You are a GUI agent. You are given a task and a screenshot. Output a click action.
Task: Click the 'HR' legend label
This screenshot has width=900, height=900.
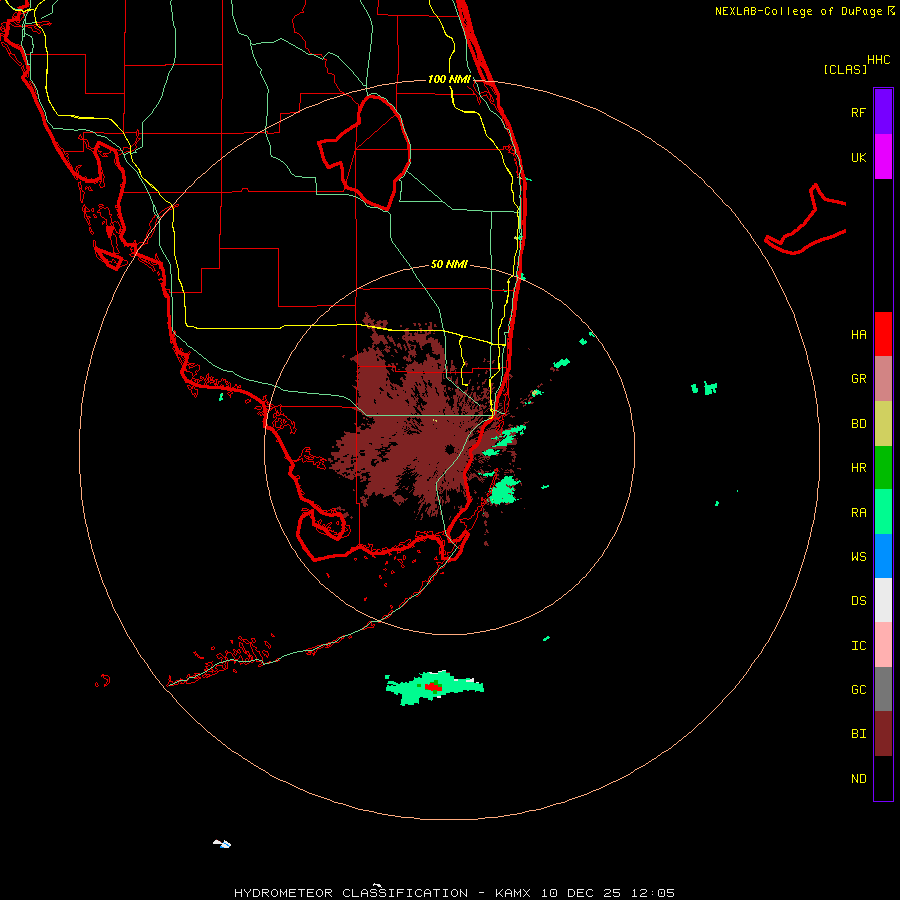pos(858,468)
